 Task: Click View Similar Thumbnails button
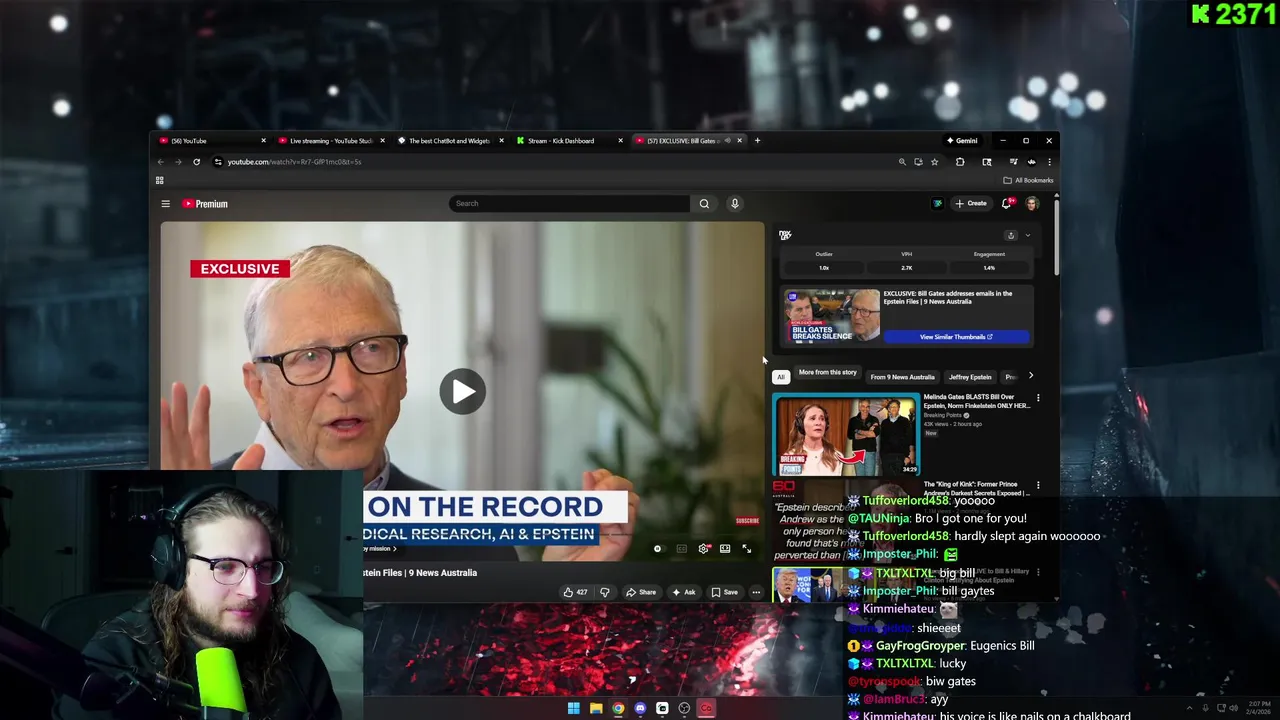956,337
